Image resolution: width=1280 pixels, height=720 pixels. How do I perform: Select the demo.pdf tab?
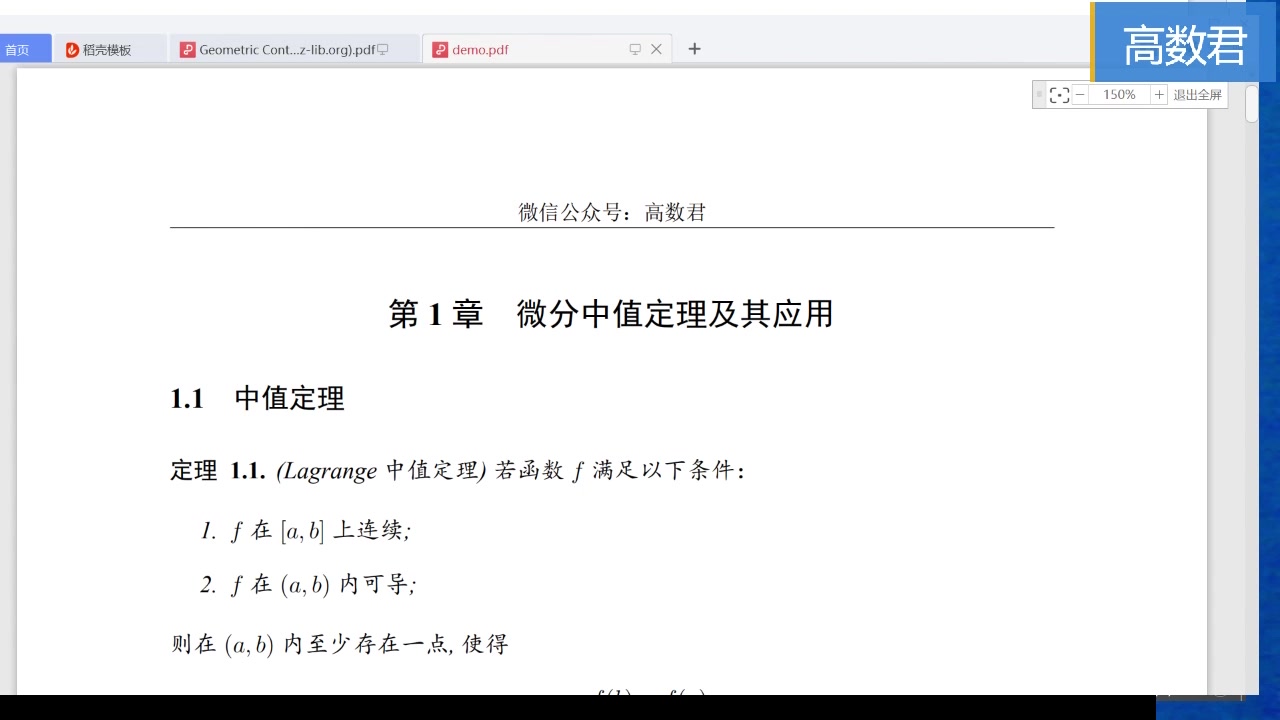point(548,49)
